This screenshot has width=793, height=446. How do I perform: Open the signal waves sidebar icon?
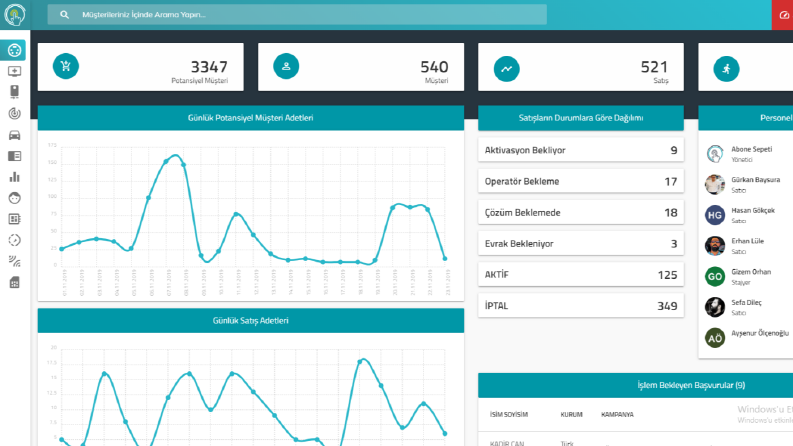click(15, 261)
